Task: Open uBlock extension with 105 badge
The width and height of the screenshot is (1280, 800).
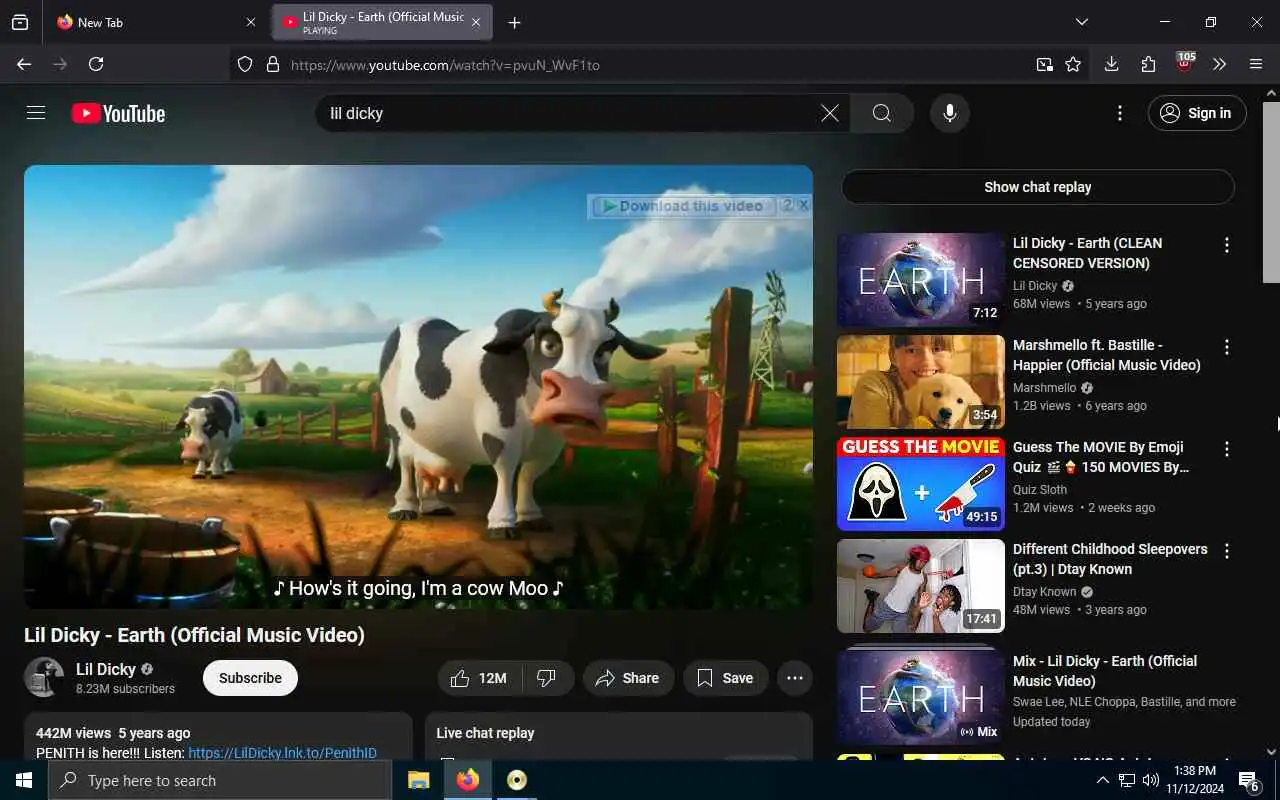Action: (x=1185, y=64)
